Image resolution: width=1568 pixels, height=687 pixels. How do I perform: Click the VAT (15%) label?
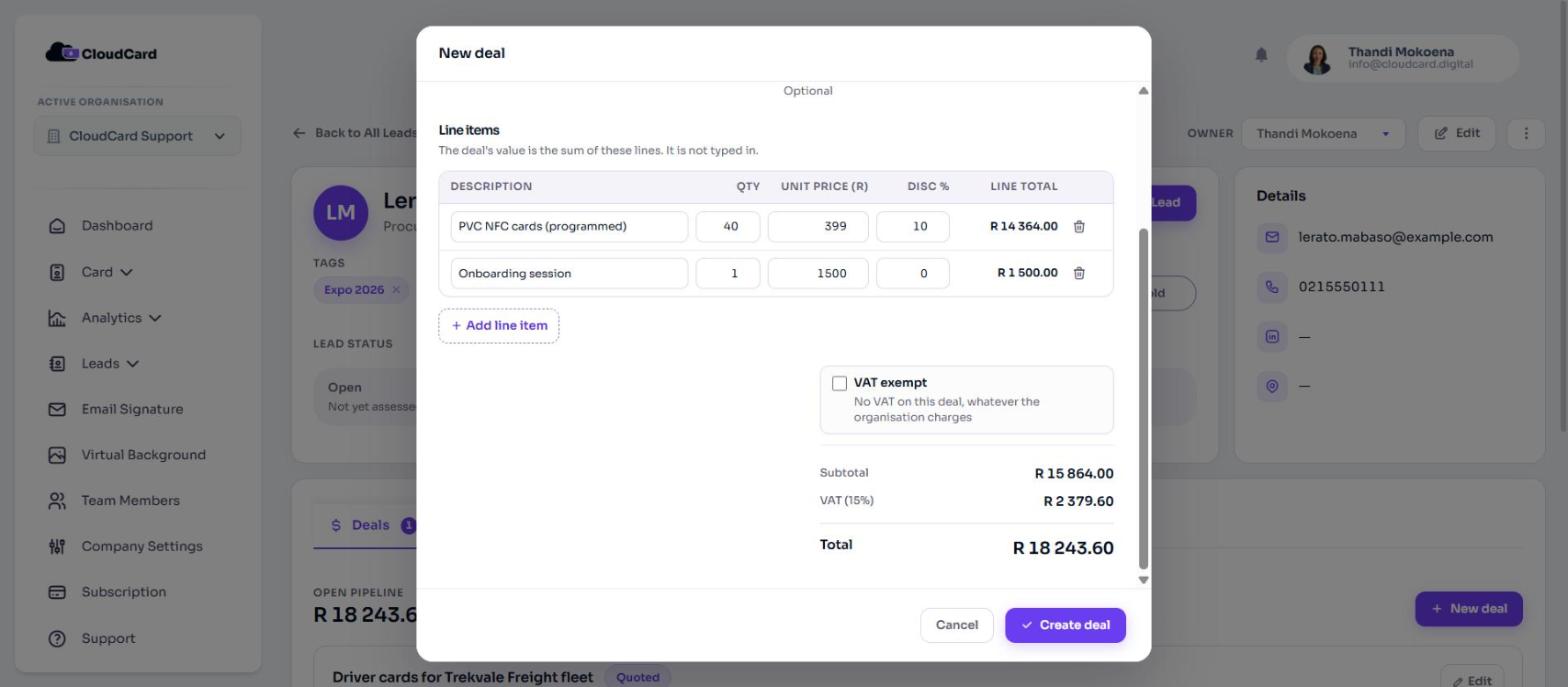[x=847, y=501]
